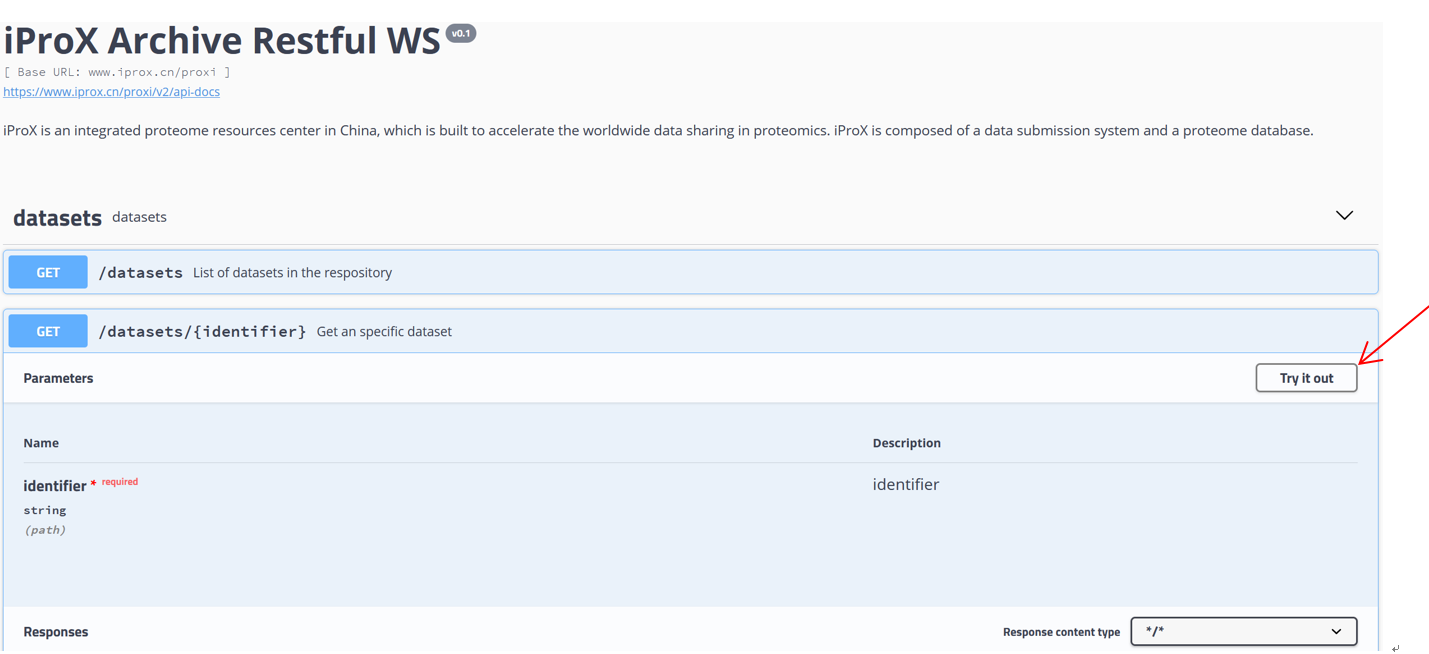
Task: Click the 'string' parameter type text
Action: coord(45,510)
